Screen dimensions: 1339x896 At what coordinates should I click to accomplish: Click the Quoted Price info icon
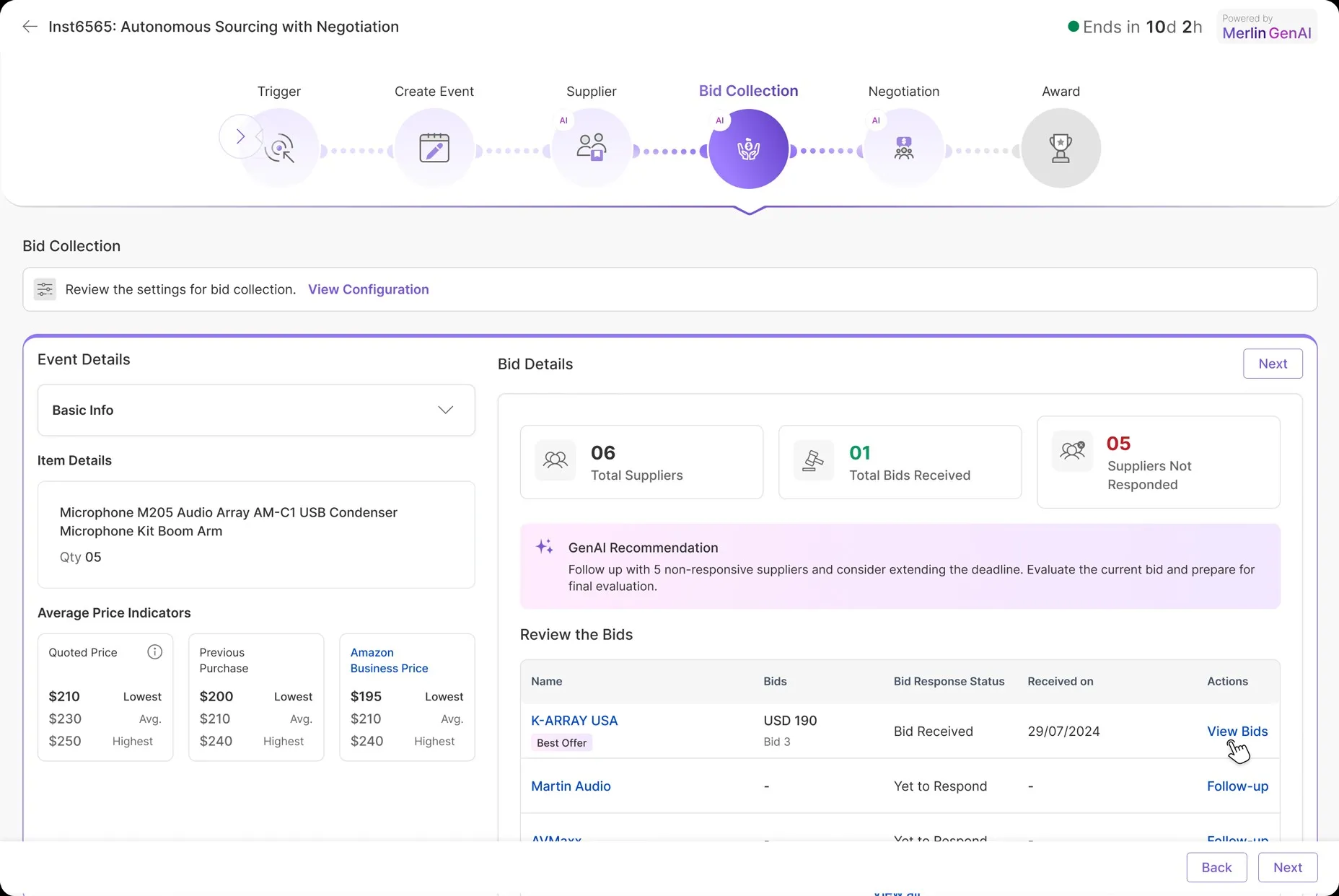tap(154, 652)
